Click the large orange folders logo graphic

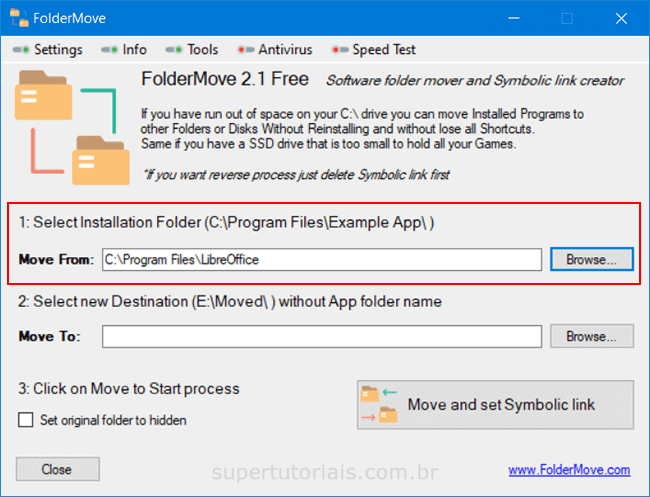click(72, 129)
